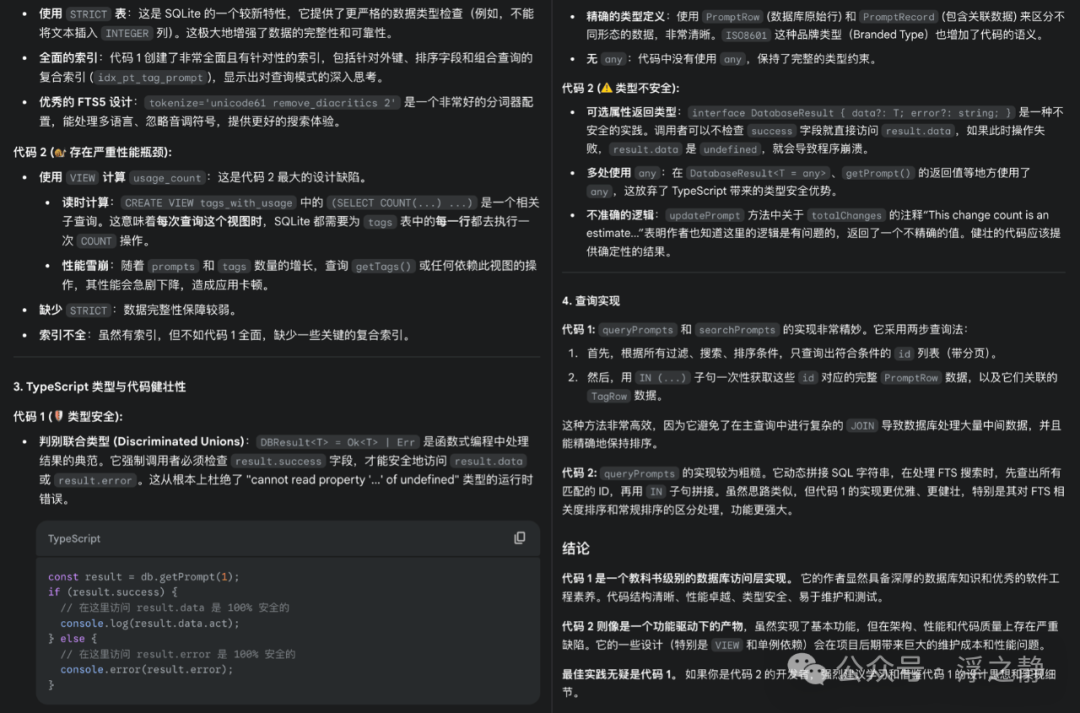Image resolution: width=1080 pixels, height=713 pixels.
Task: Click the 'totalChanges' inline code chip
Action: (x=847, y=216)
